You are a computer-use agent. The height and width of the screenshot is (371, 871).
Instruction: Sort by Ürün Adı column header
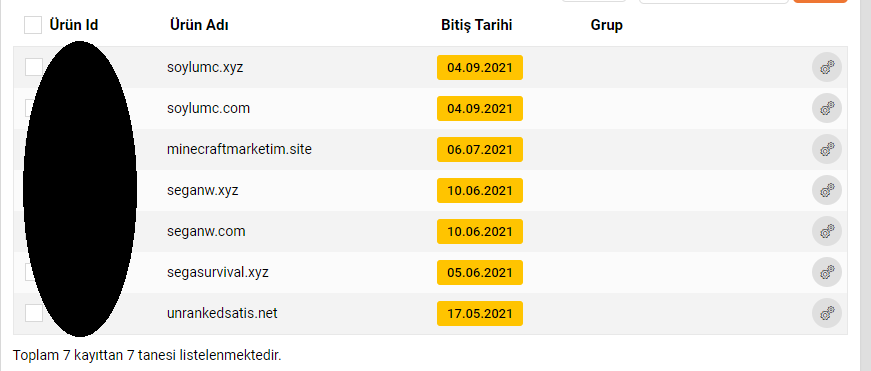point(199,25)
